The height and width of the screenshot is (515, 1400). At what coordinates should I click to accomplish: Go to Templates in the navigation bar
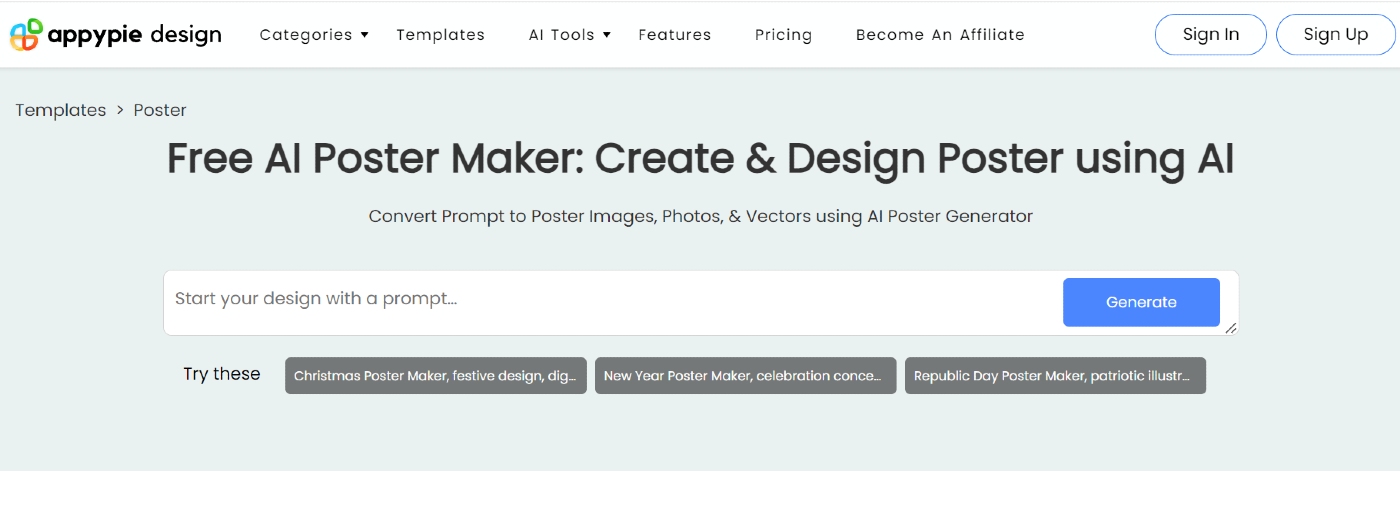[x=440, y=35]
